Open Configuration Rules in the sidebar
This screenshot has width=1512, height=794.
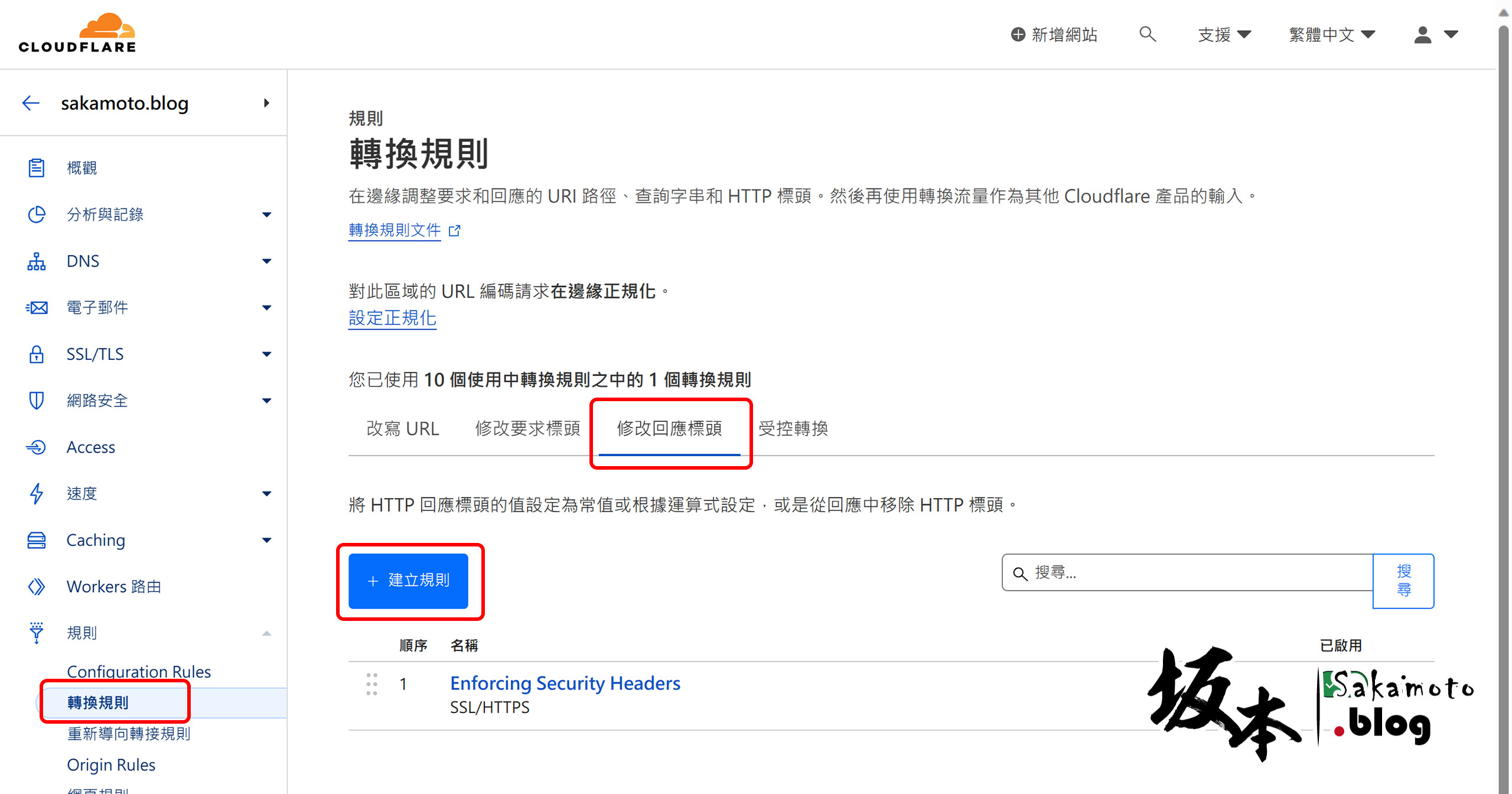(139, 672)
